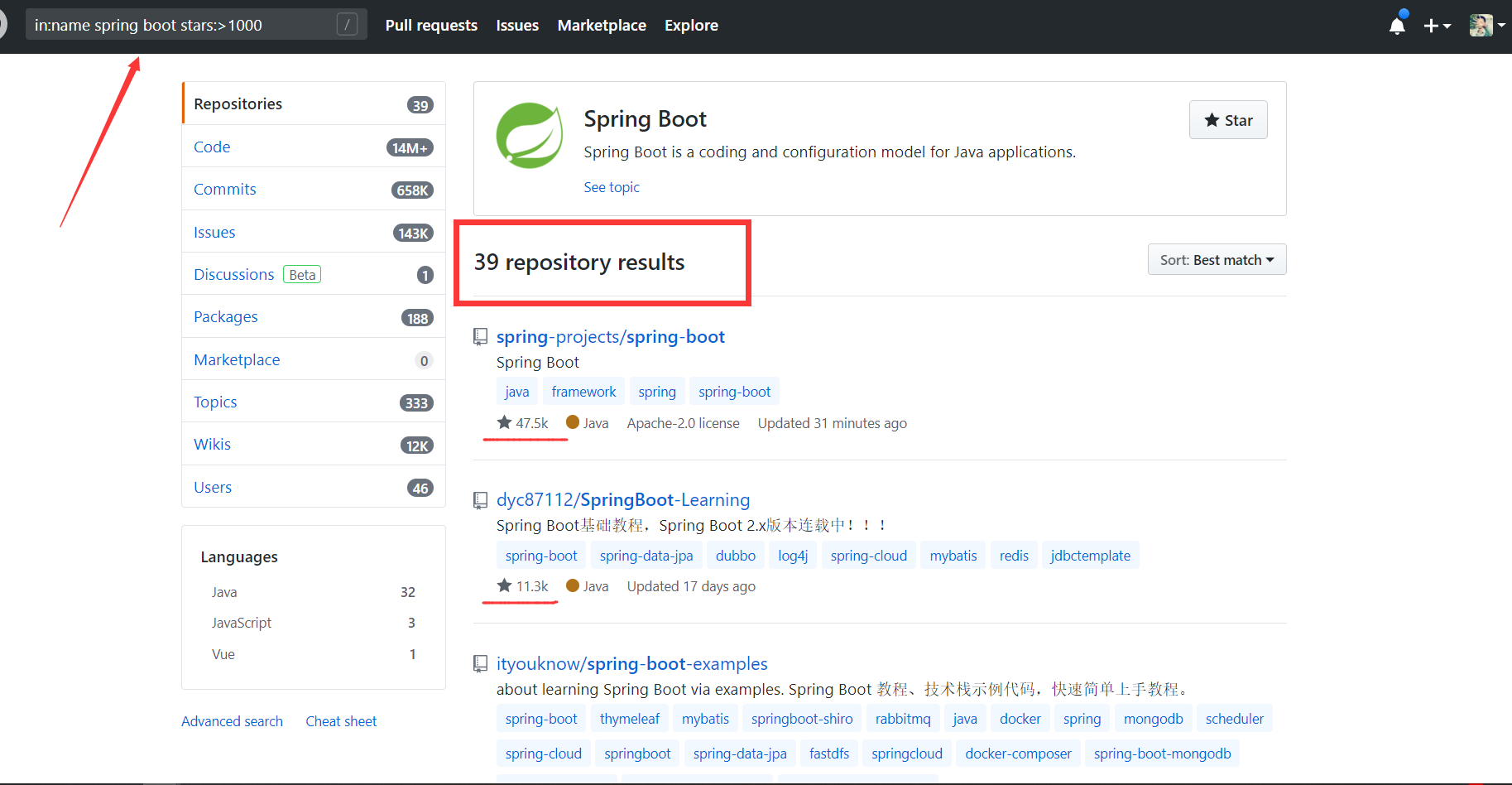Open Advanced search link
Screen dimensions: 1512x785
(x=232, y=721)
